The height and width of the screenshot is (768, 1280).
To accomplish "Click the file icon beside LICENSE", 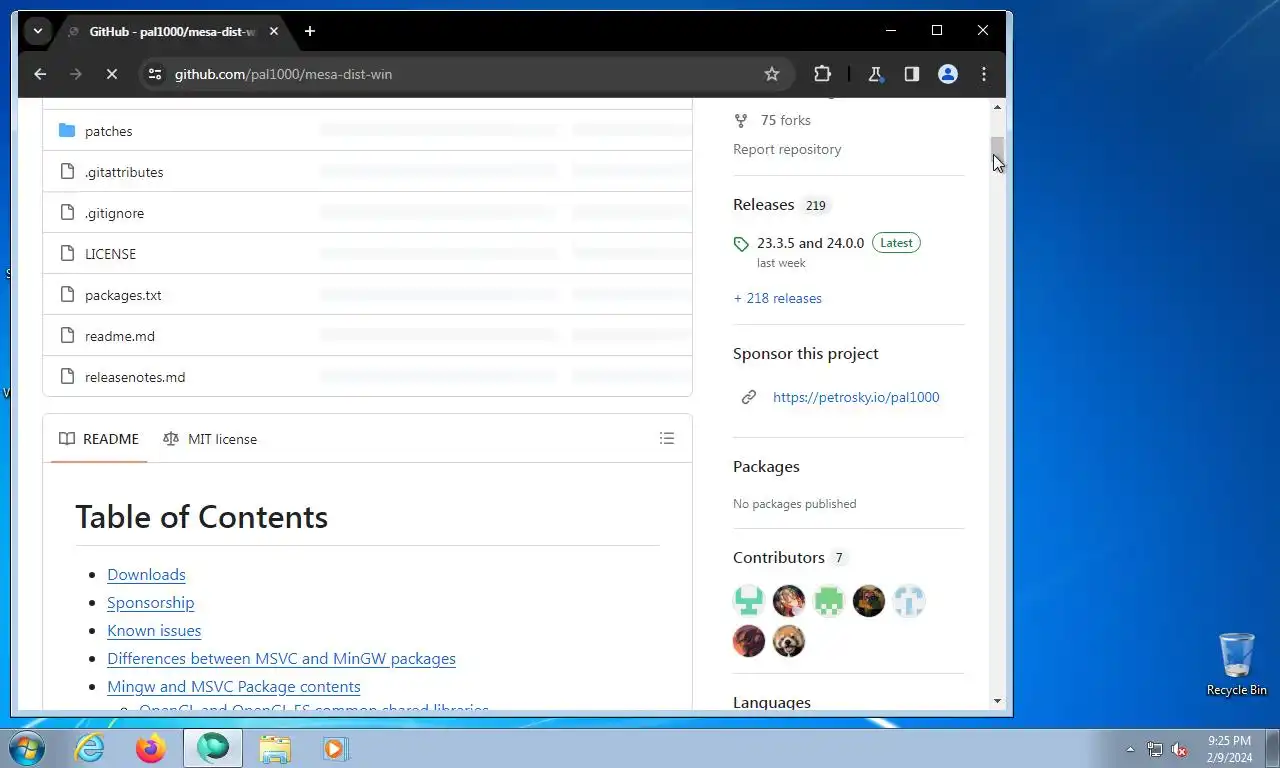I will 67,254.
